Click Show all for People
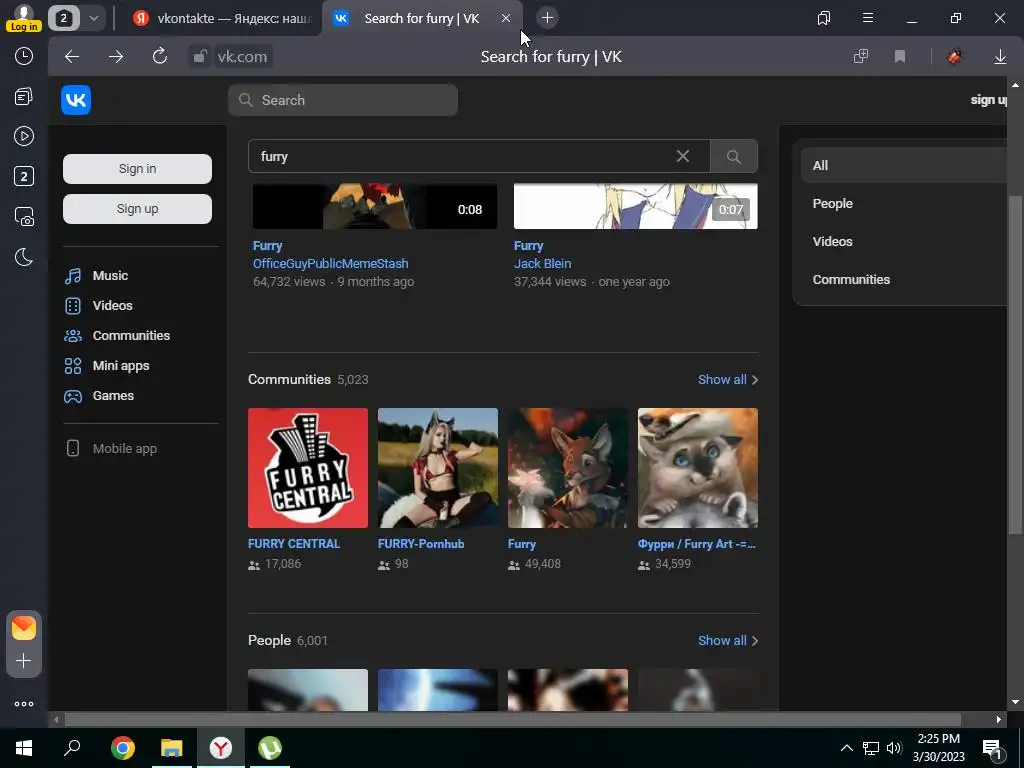 point(728,641)
